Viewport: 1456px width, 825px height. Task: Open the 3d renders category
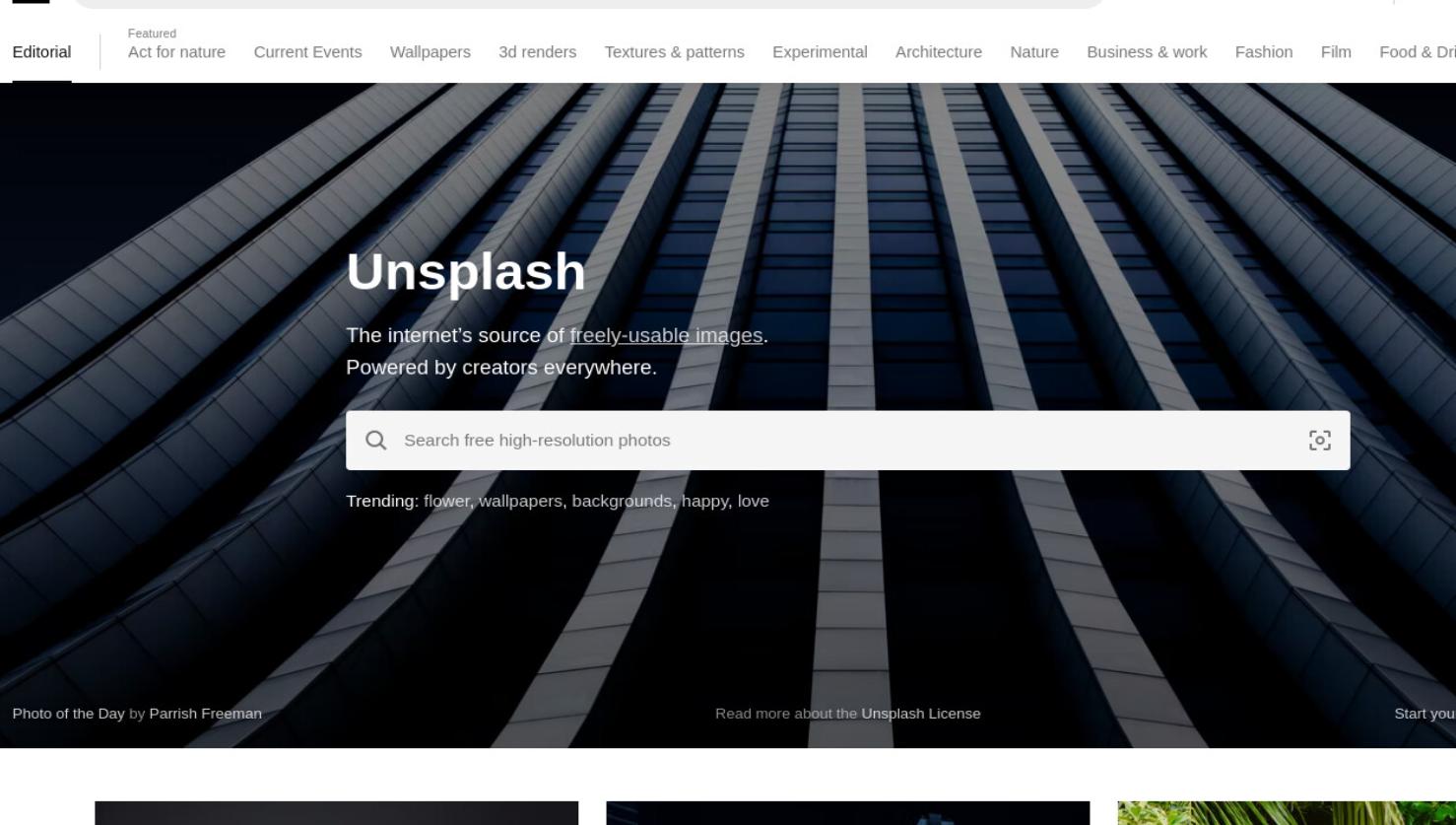click(x=537, y=52)
